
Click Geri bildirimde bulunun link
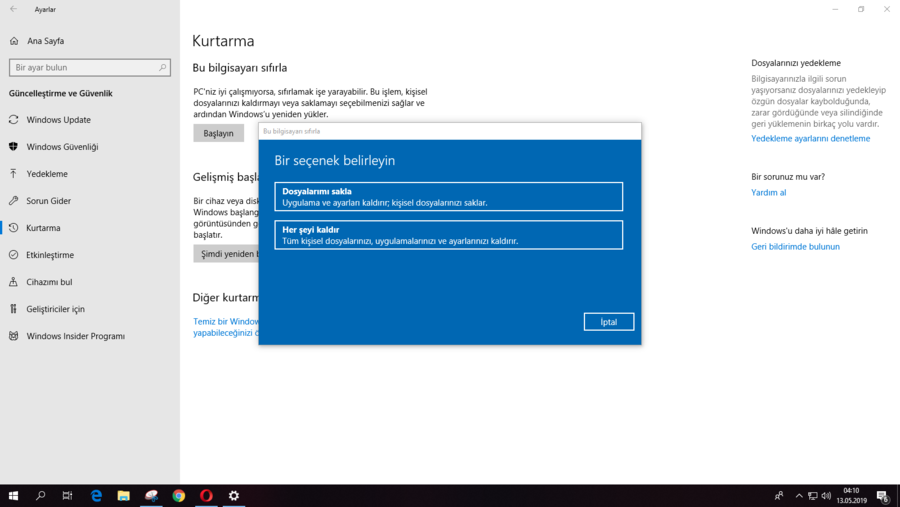(x=795, y=246)
